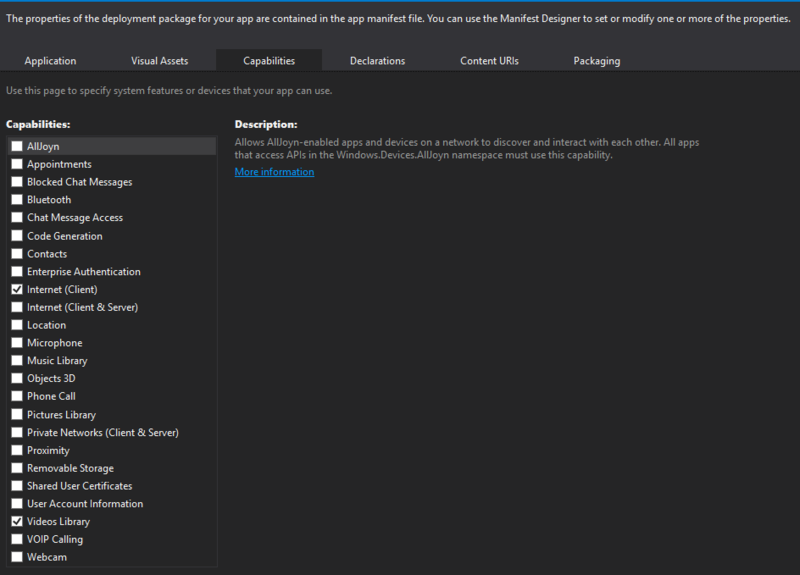The width and height of the screenshot is (800, 575).
Task: Open the Content URIs tab
Action: [x=489, y=61]
